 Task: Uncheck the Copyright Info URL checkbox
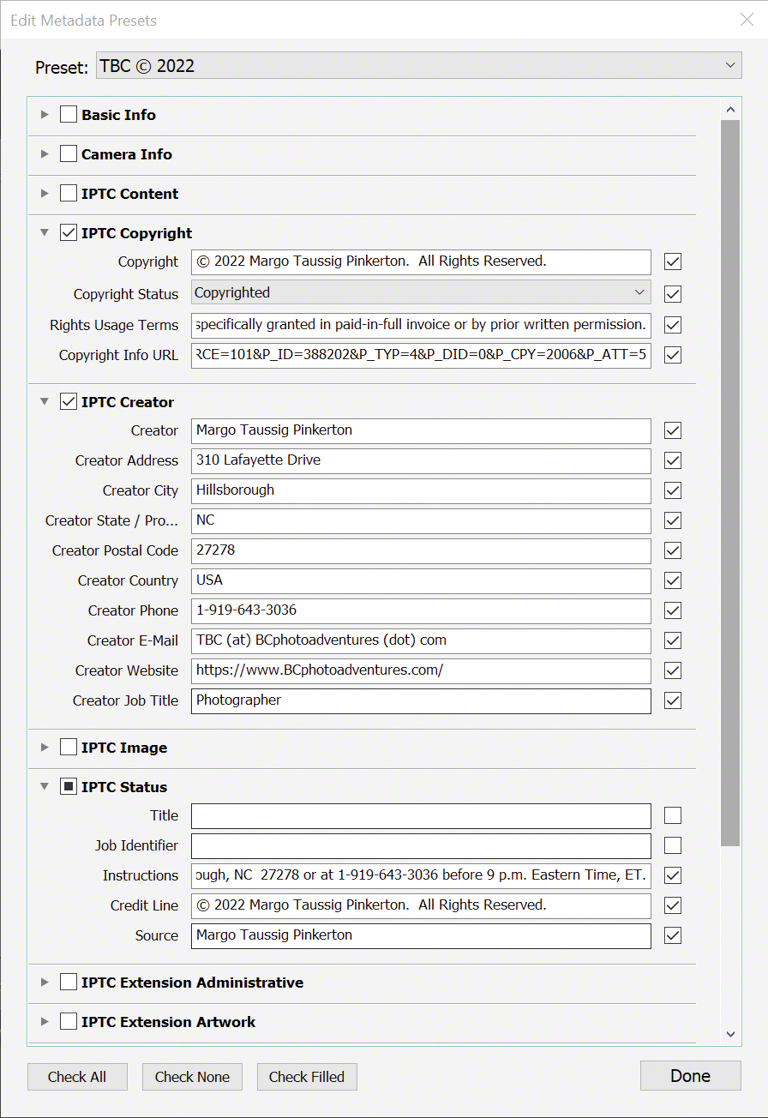point(672,355)
